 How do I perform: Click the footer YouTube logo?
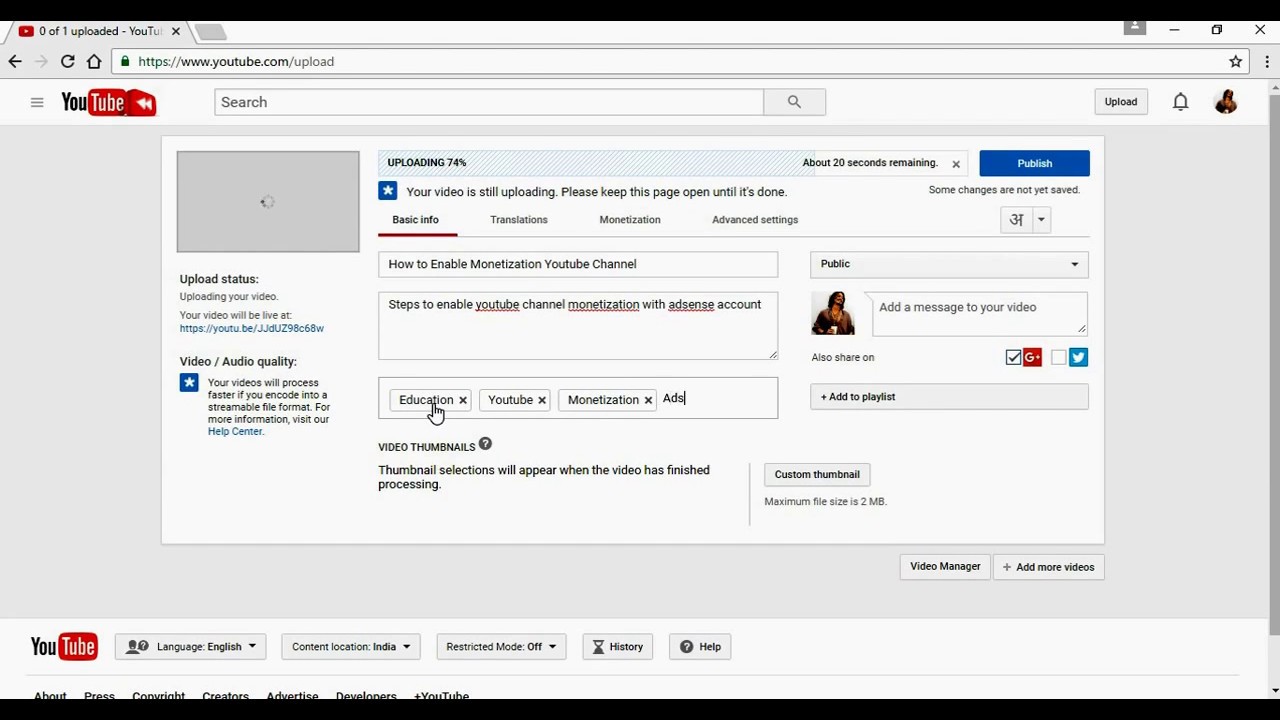pos(64,646)
